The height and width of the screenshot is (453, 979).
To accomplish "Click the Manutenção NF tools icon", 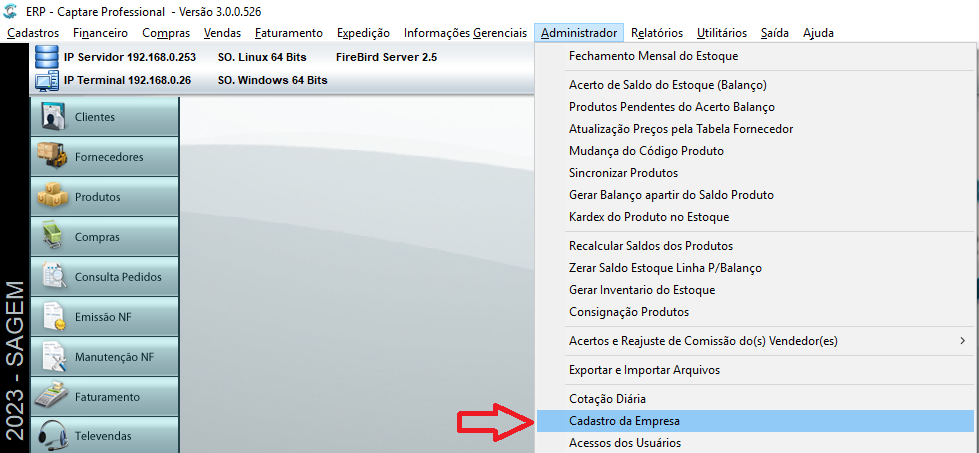I will [53, 357].
